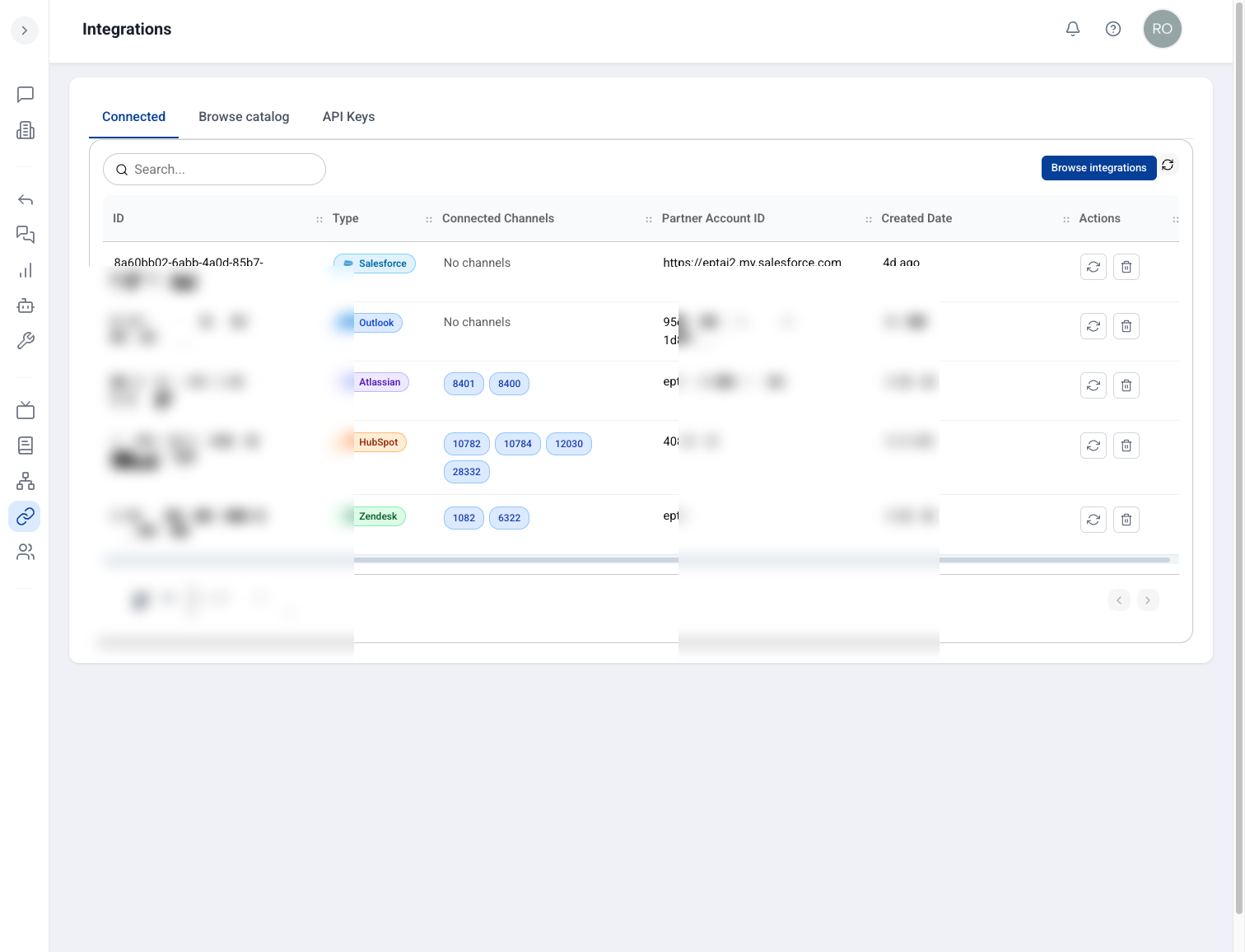Click channel chip 8401
The width and height of the screenshot is (1245, 952).
pos(464,384)
